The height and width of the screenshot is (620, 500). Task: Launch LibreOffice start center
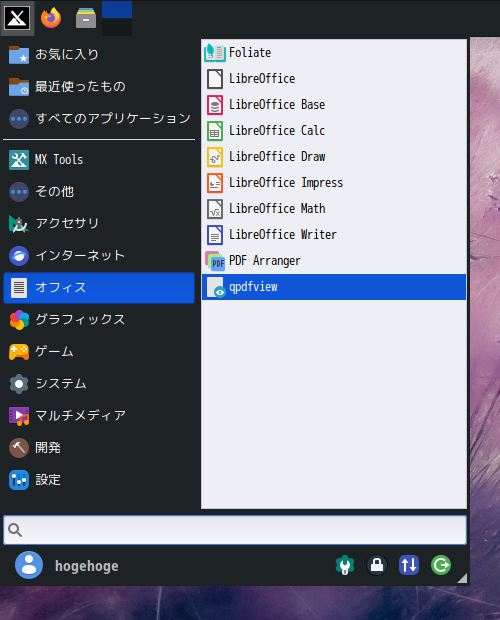click(x=334, y=79)
